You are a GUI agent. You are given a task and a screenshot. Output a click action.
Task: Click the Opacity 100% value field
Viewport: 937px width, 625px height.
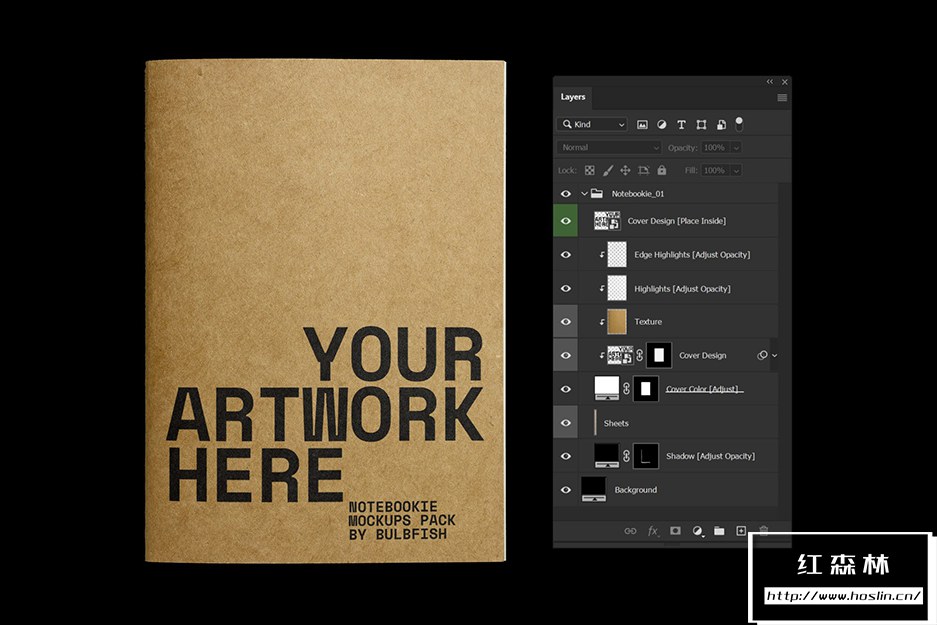point(715,148)
